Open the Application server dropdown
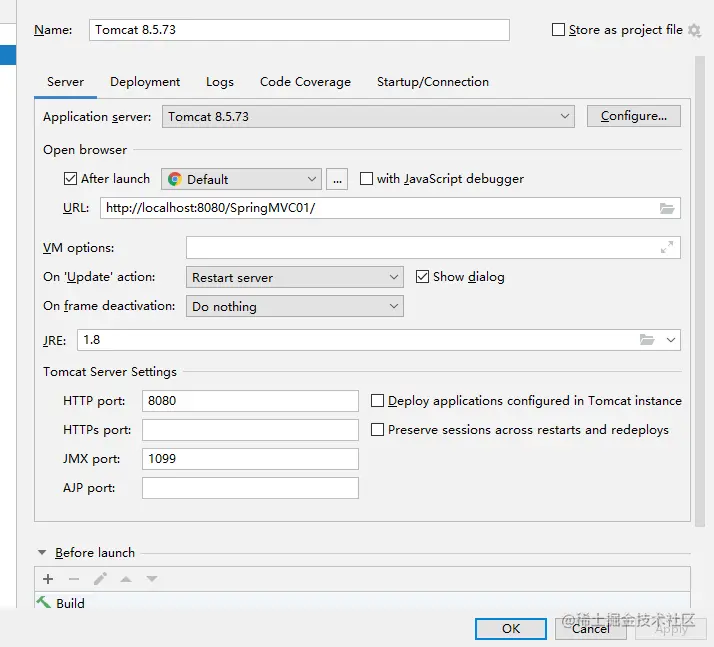 pos(368,117)
